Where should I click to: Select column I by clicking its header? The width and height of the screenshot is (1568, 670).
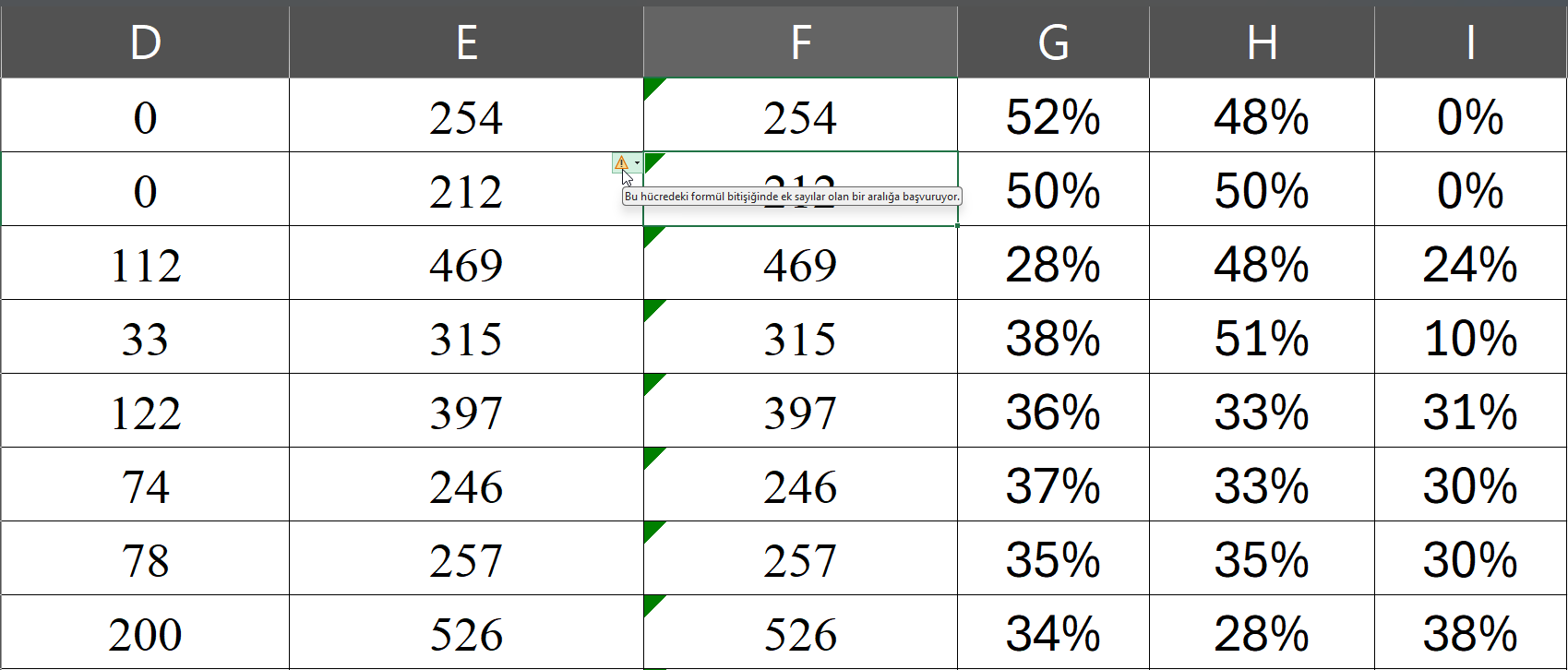click(x=1469, y=39)
